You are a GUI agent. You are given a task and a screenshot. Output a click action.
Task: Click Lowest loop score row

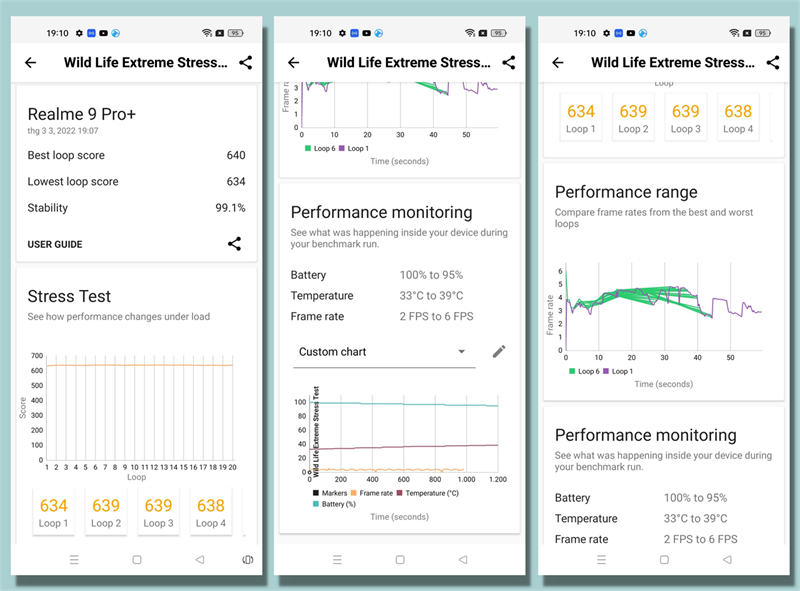tap(136, 182)
